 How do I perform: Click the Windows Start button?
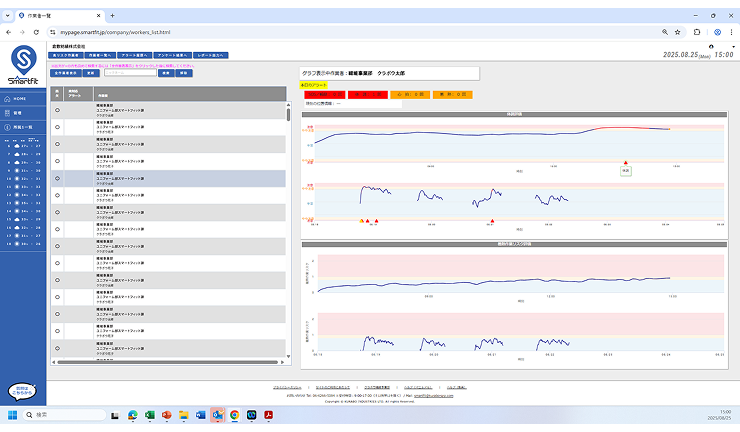14,414
